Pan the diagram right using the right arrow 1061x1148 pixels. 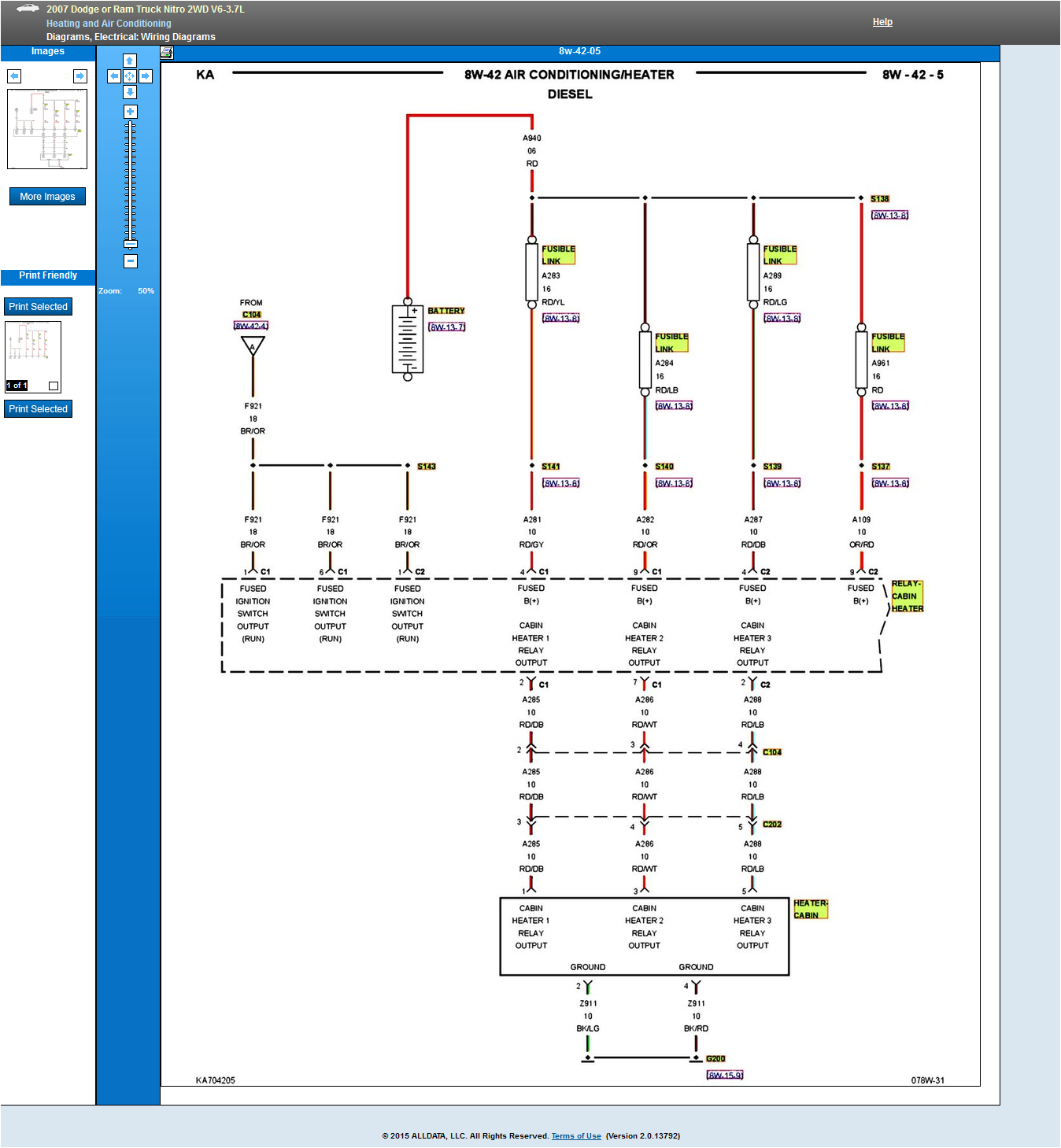click(x=145, y=76)
